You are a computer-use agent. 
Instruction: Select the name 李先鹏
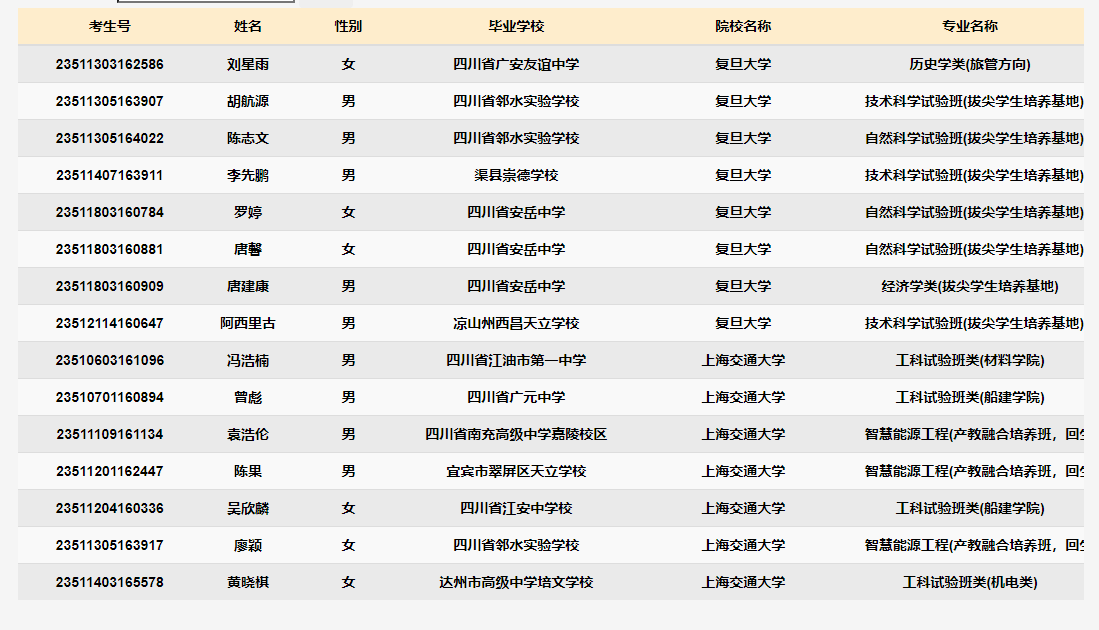247,176
